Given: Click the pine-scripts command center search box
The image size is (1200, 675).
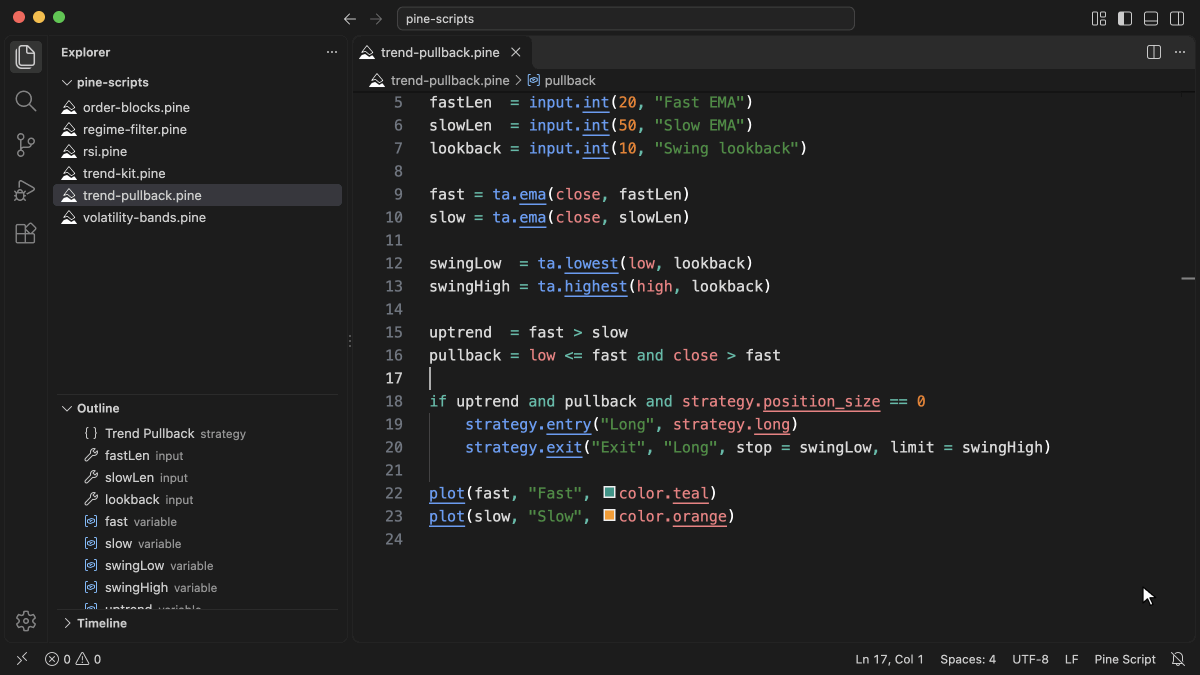Looking at the screenshot, I should (x=626, y=19).
